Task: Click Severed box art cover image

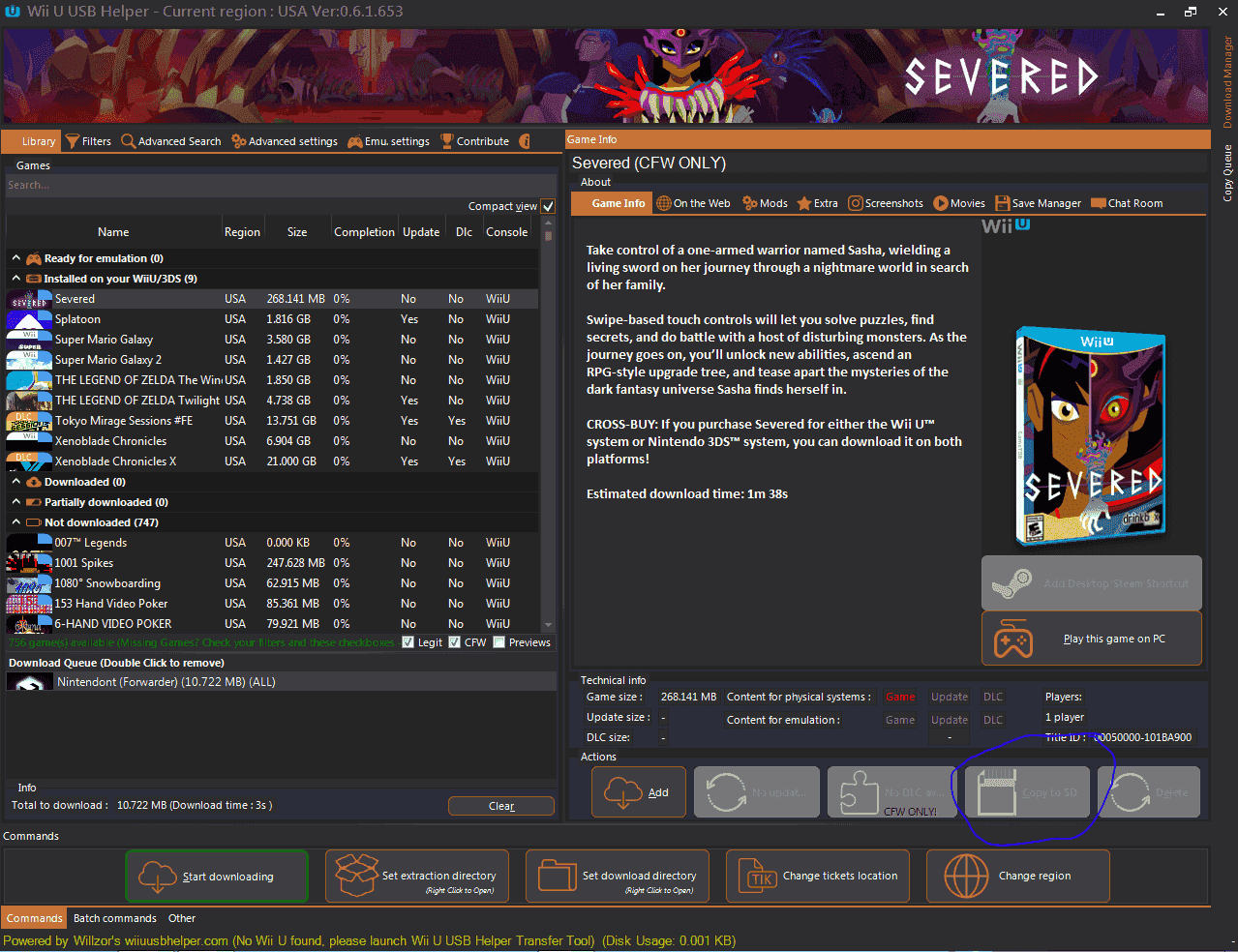Action: click(x=1091, y=437)
